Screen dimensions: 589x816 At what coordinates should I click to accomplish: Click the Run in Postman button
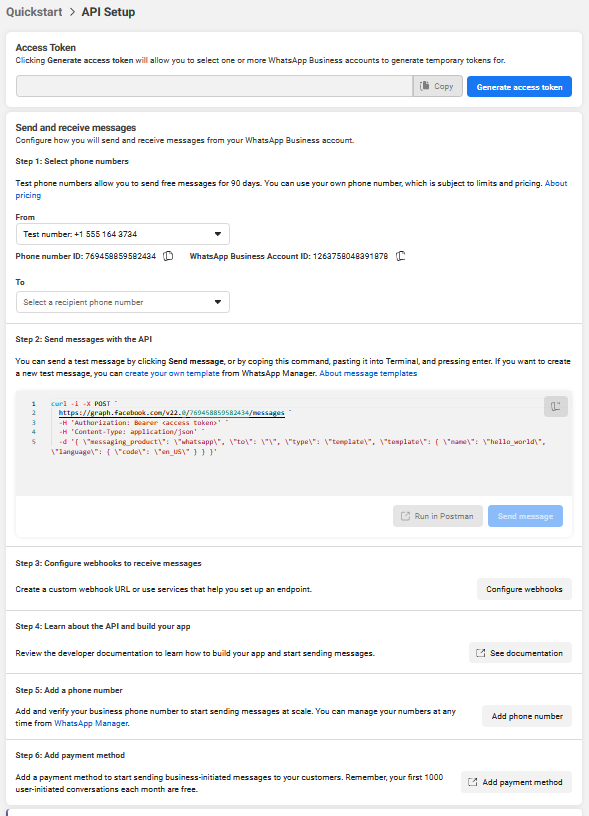click(x=438, y=516)
